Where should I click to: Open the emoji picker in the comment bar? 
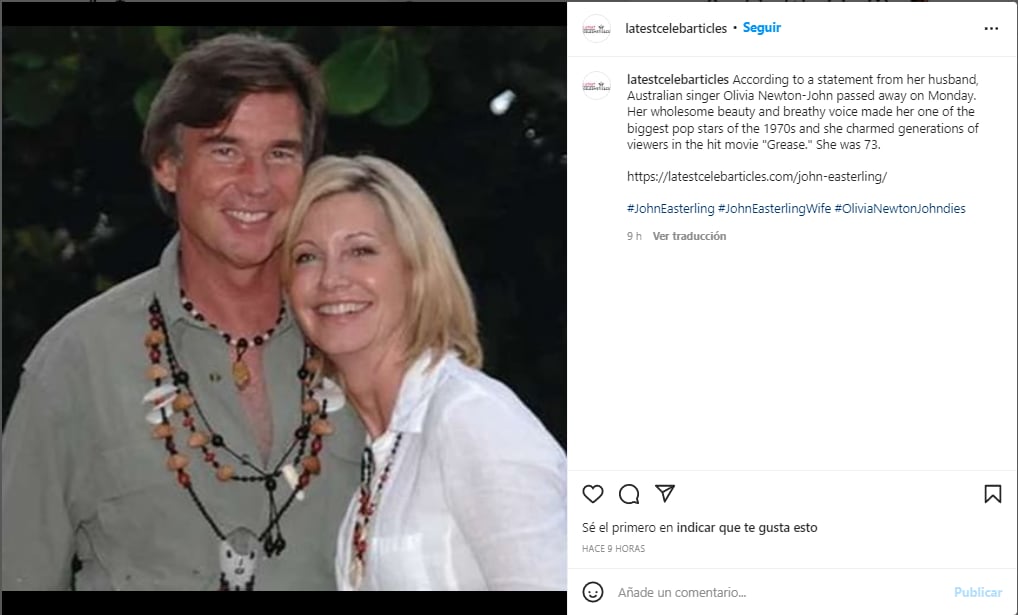coord(592,591)
